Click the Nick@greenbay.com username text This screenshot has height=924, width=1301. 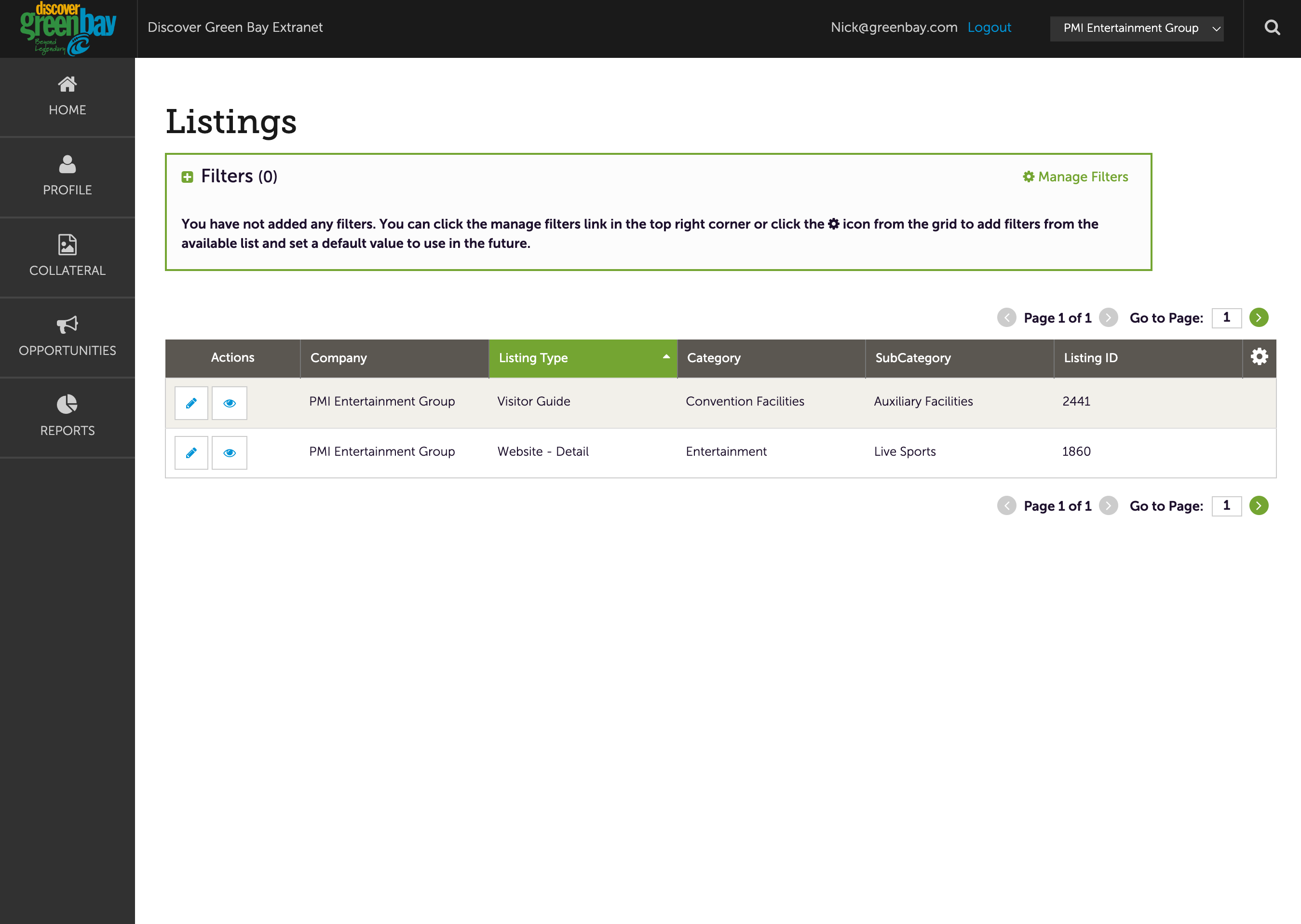tap(894, 27)
